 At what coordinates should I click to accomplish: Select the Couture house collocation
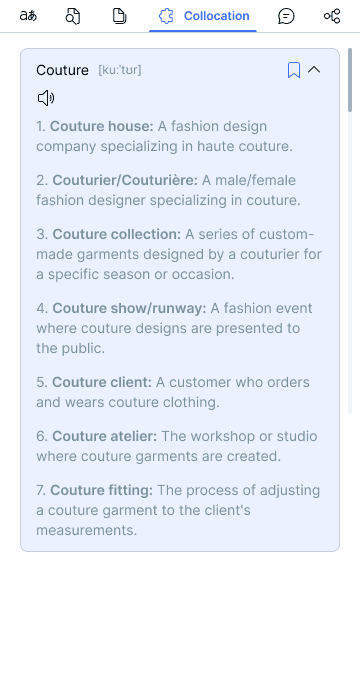click(102, 126)
